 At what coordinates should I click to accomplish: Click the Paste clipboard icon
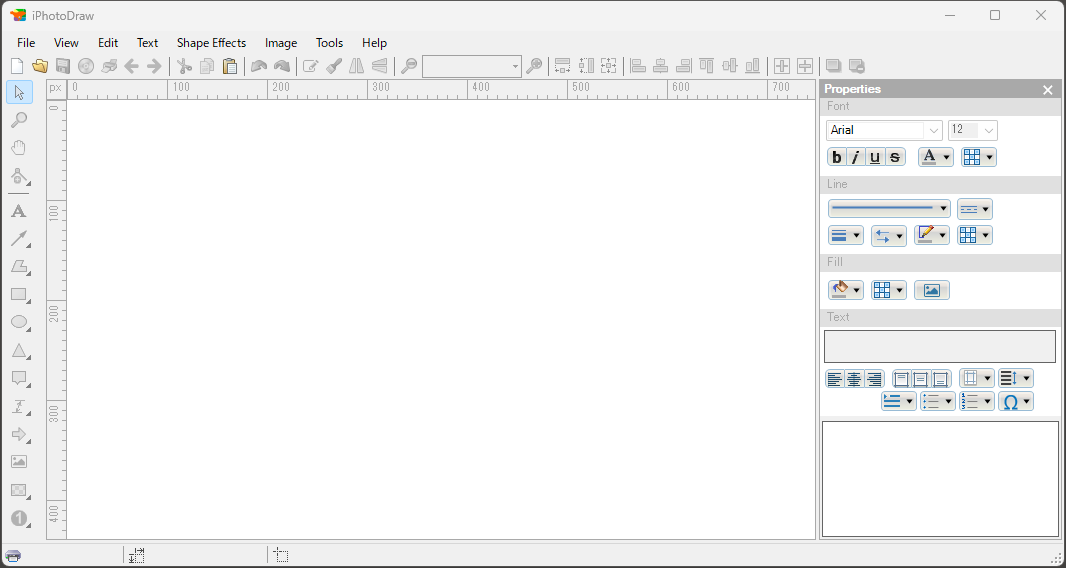(230, 66)
